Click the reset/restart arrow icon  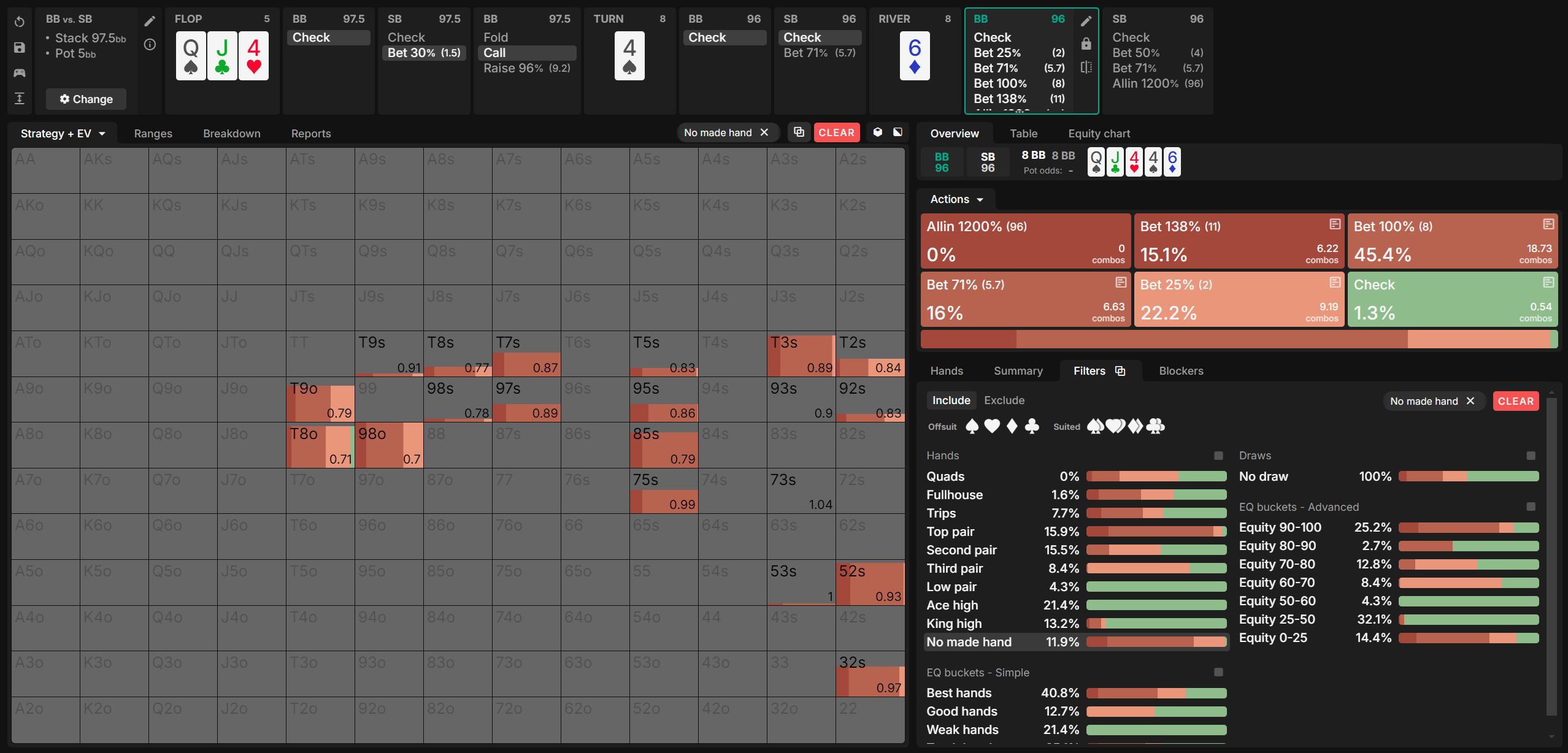tap(20, 21)
